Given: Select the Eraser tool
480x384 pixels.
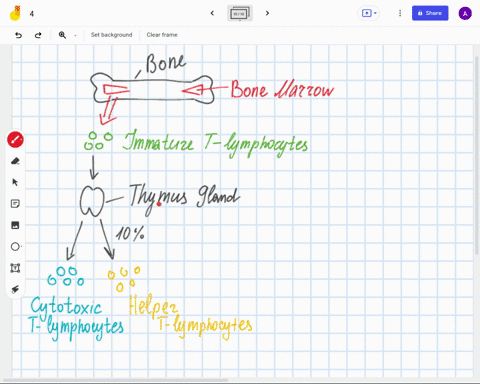Looking at the screenshot, I should [15, 161].
